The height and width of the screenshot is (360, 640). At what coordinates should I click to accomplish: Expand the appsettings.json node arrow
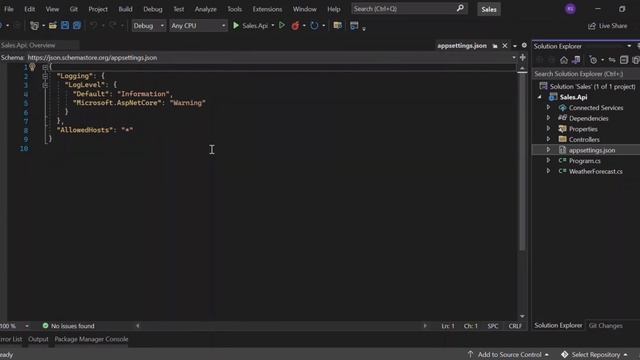click(548, 150)
